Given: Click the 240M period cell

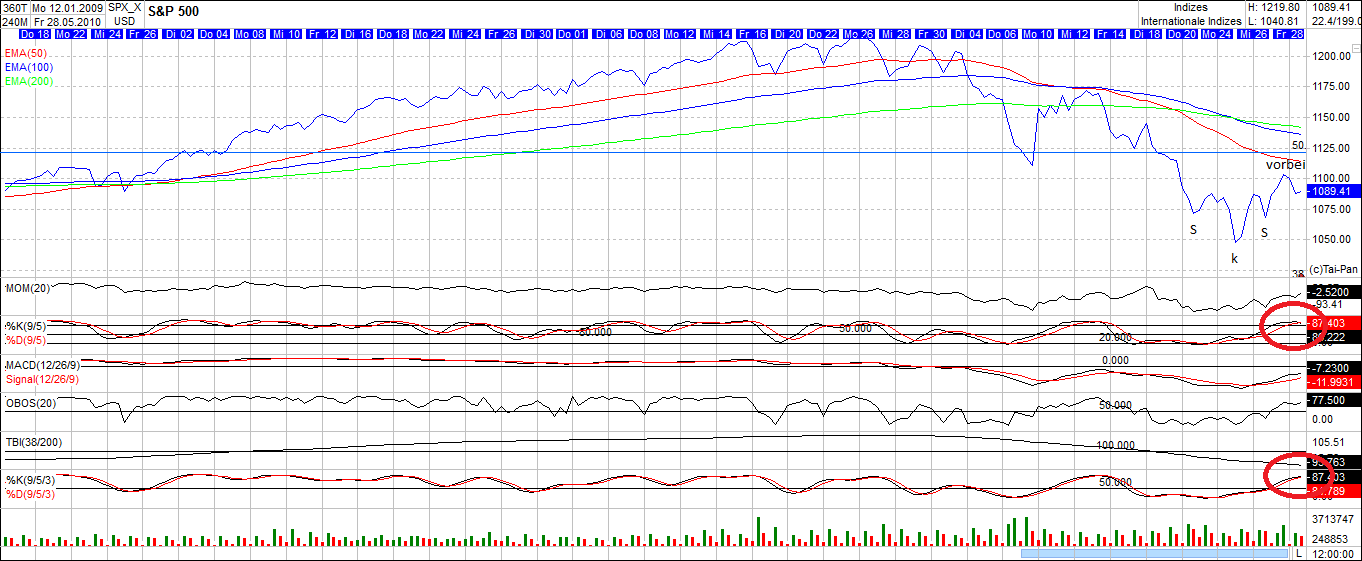Looking at the screenshot, I should 15,20.
